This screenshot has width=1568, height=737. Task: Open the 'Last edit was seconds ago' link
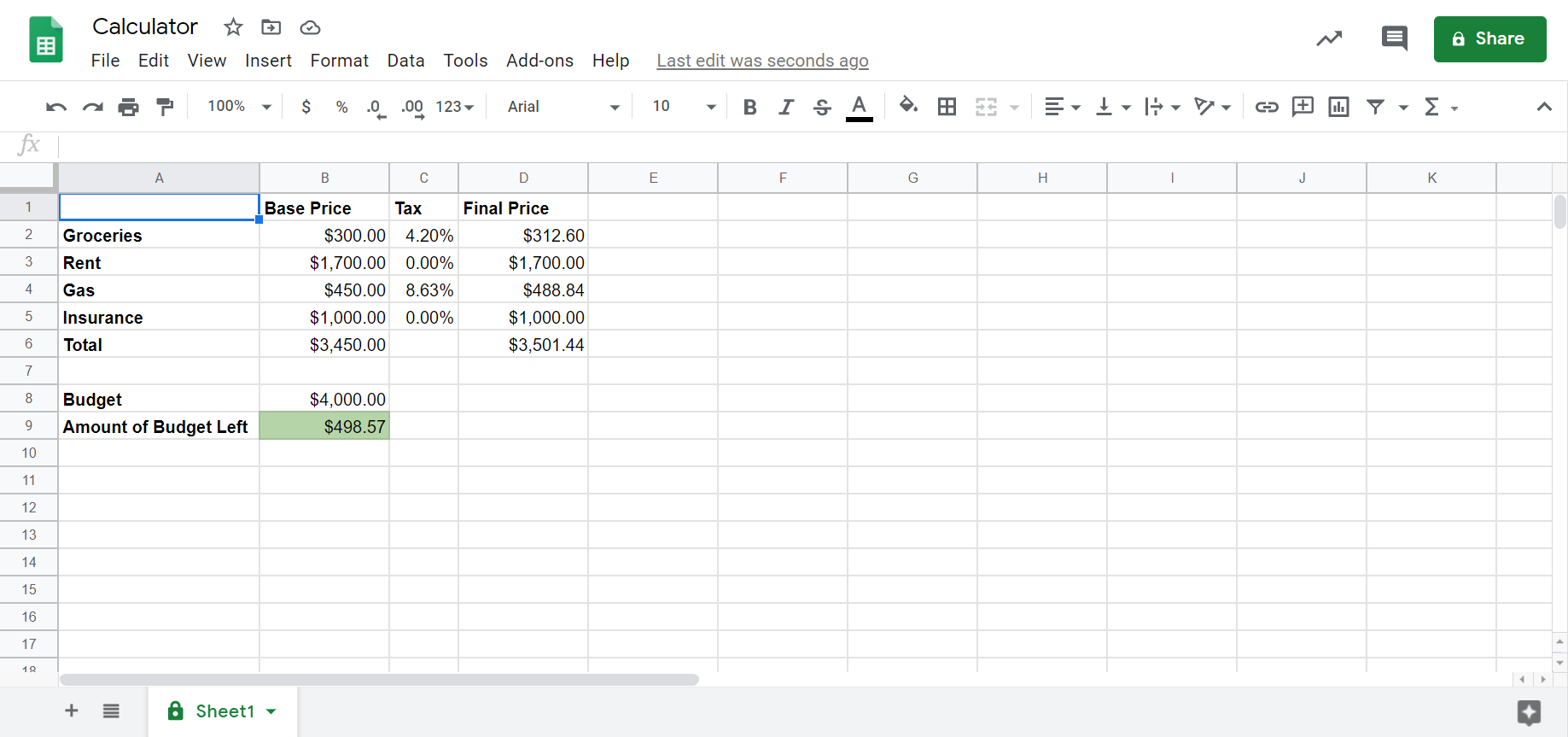(x=762, y=61)
